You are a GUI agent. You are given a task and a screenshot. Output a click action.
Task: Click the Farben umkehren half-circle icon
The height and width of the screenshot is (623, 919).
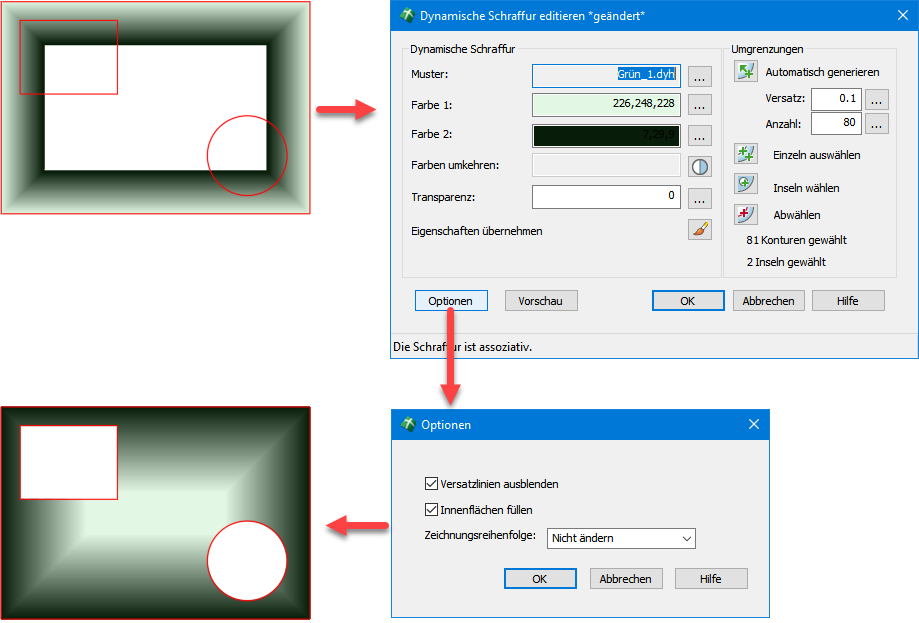tap(700, 166)
